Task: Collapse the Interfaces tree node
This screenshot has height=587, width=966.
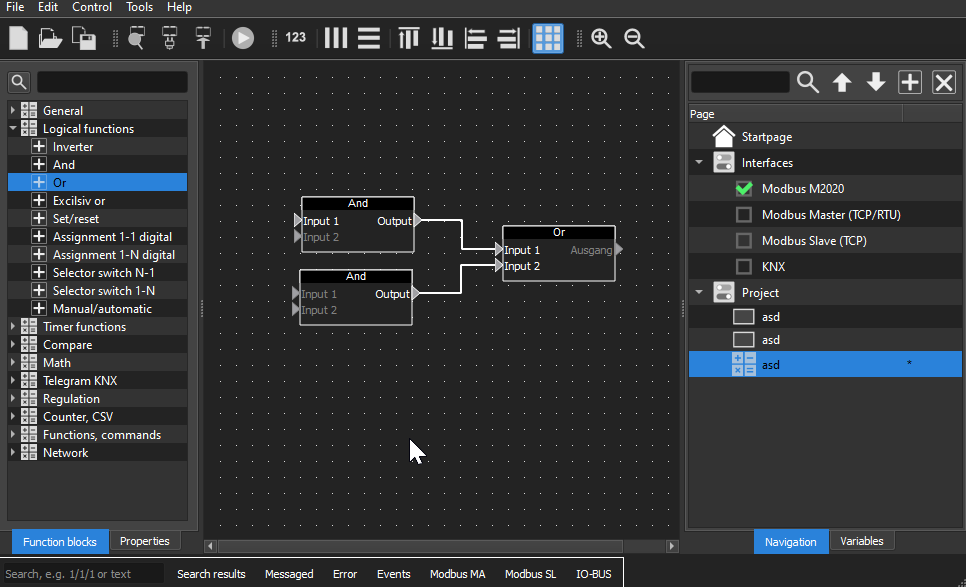Action: point(699,162)
